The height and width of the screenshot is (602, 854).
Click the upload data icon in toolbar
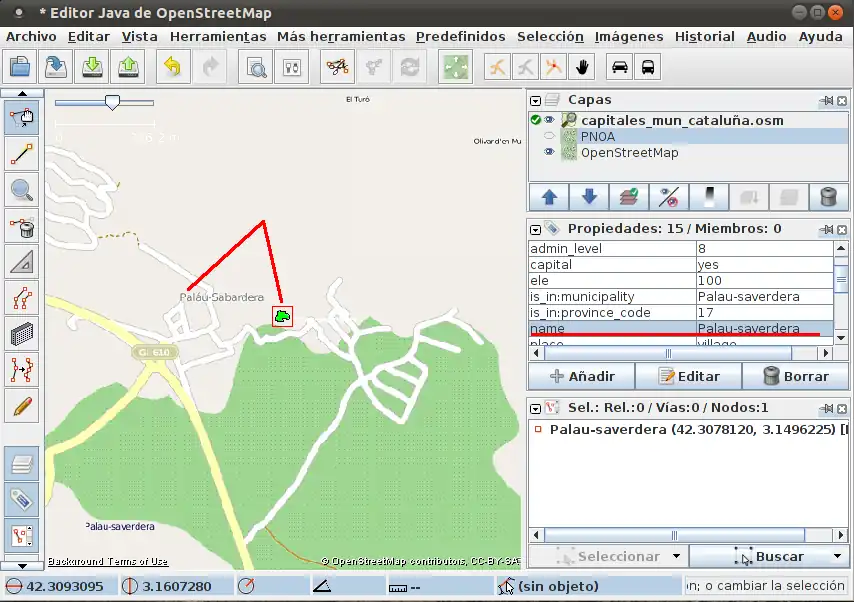[x=128, y=67]
